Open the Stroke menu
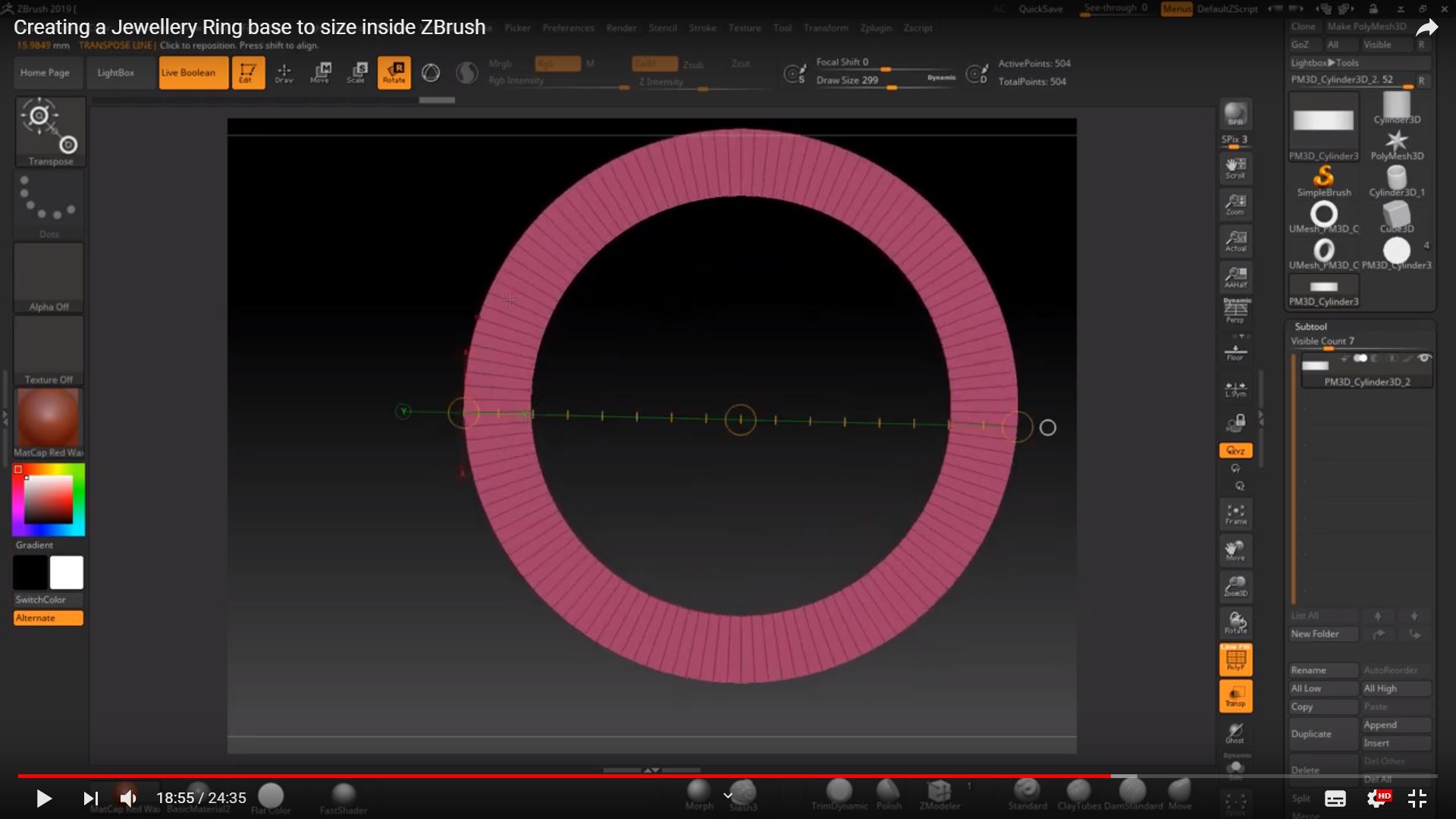This screenshot has width=1456, height=819. [702, 28]
